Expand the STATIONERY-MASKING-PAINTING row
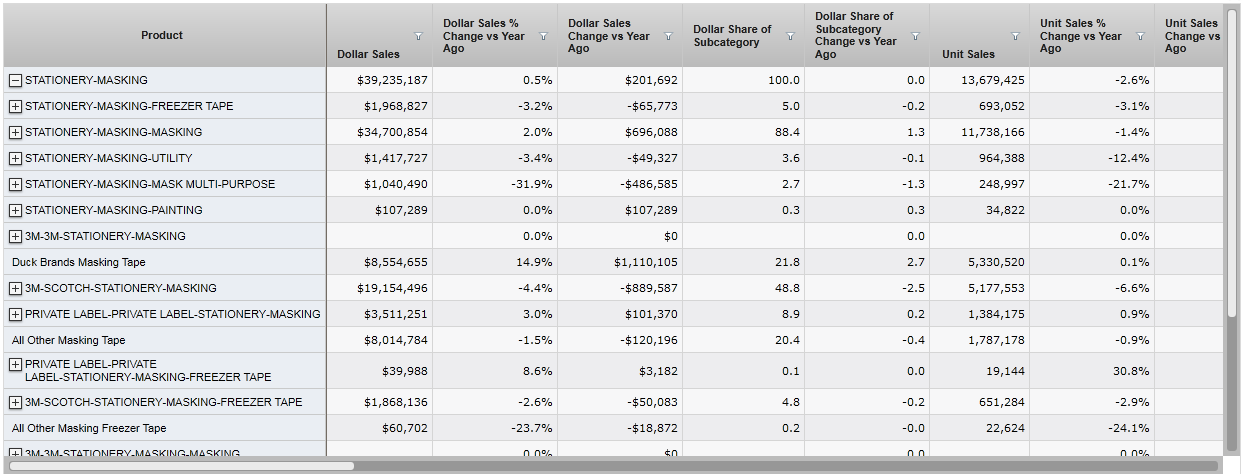1244x474 pixels. (x=15, y=210)
